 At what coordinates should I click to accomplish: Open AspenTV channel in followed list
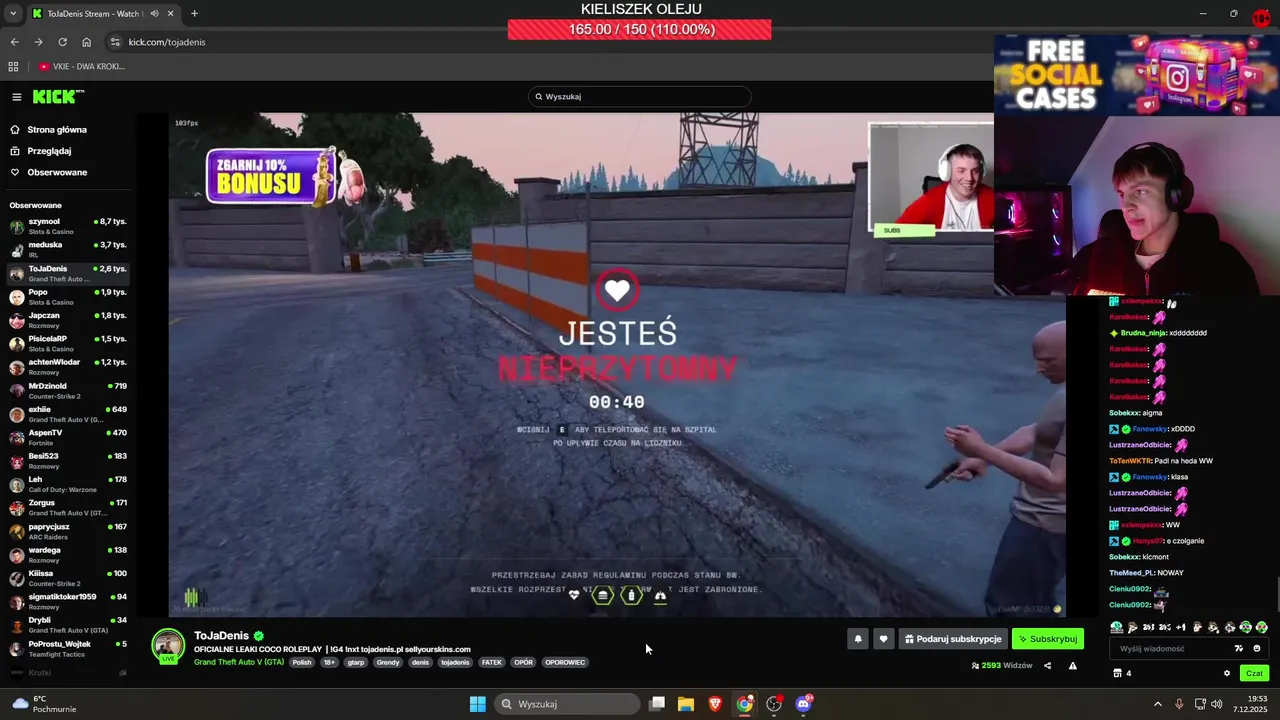(68, 437)
